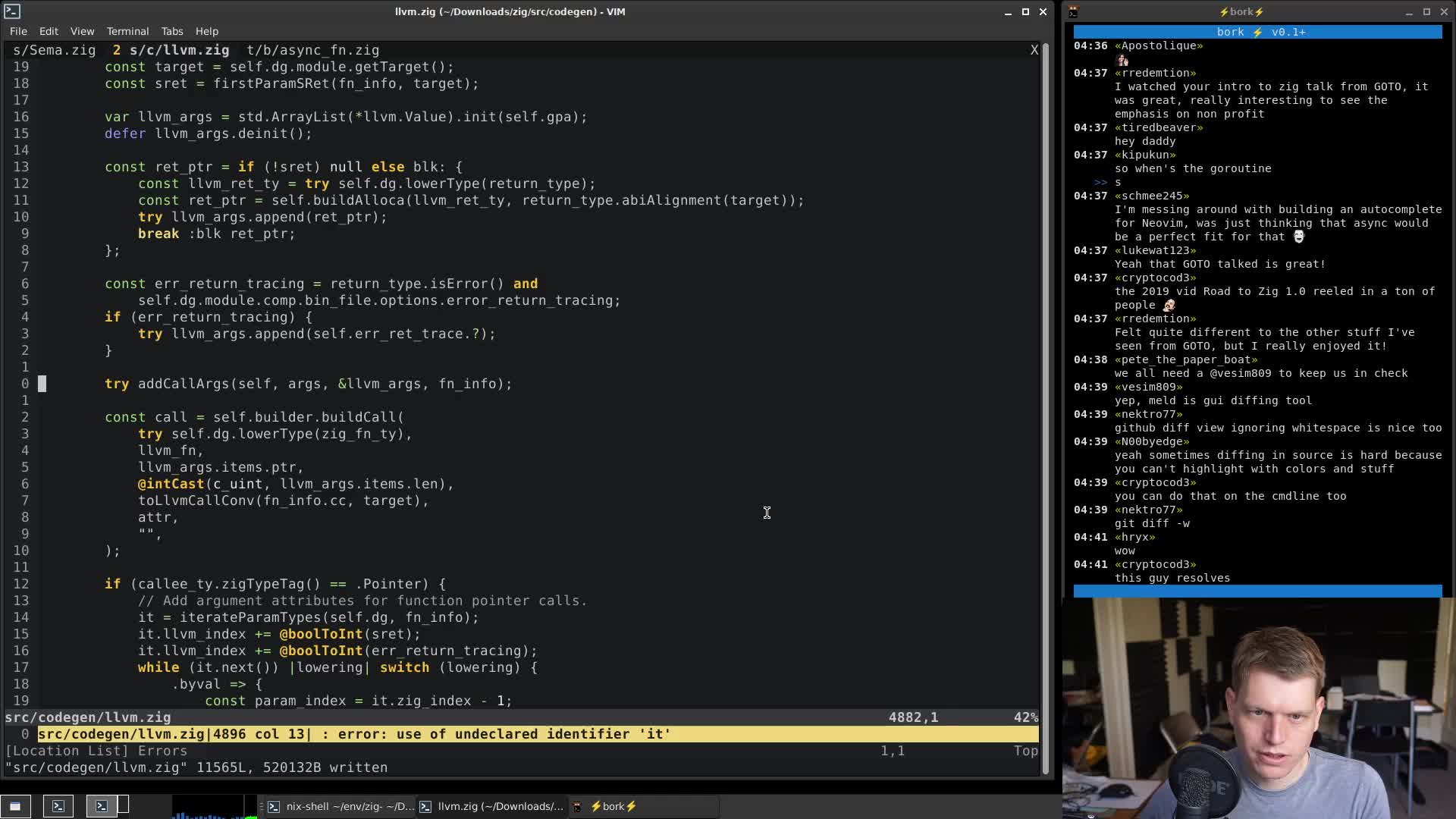Click the bork window title bar icon
Screen dimensions: 1456x819
(x=1073, y=11)
